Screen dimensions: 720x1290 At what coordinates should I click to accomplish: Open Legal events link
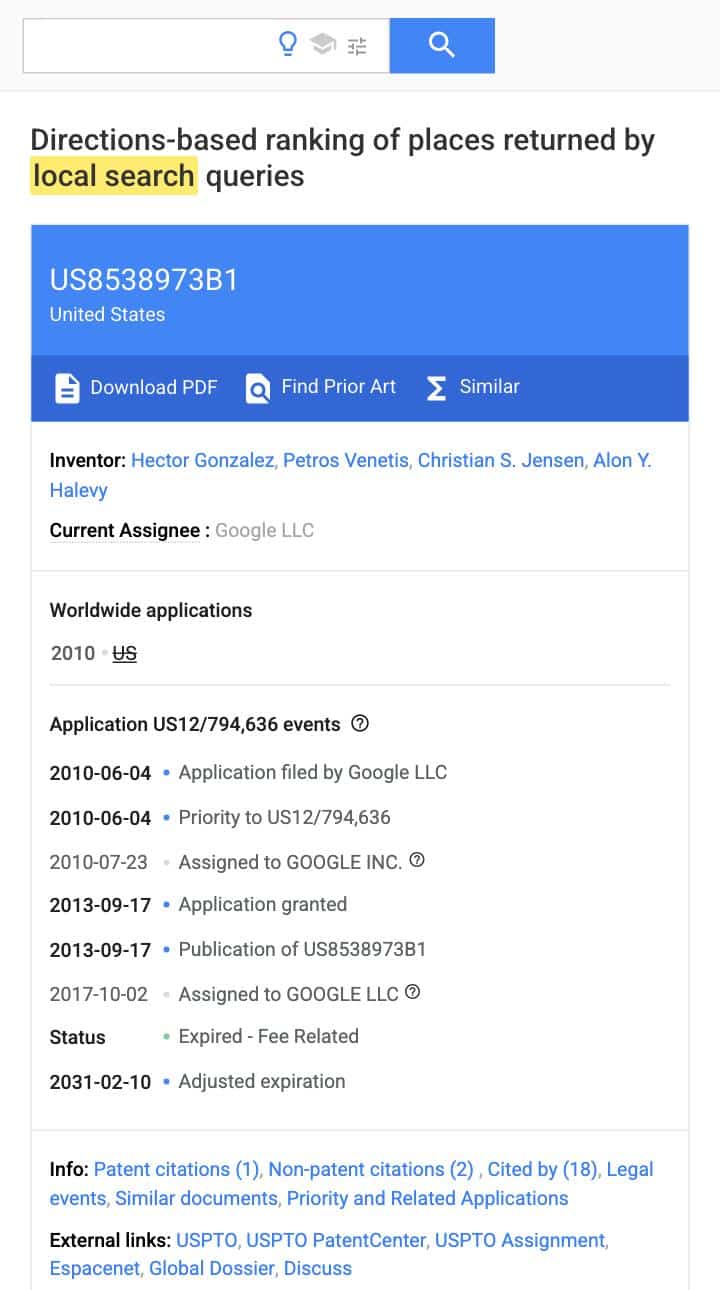630,1169
